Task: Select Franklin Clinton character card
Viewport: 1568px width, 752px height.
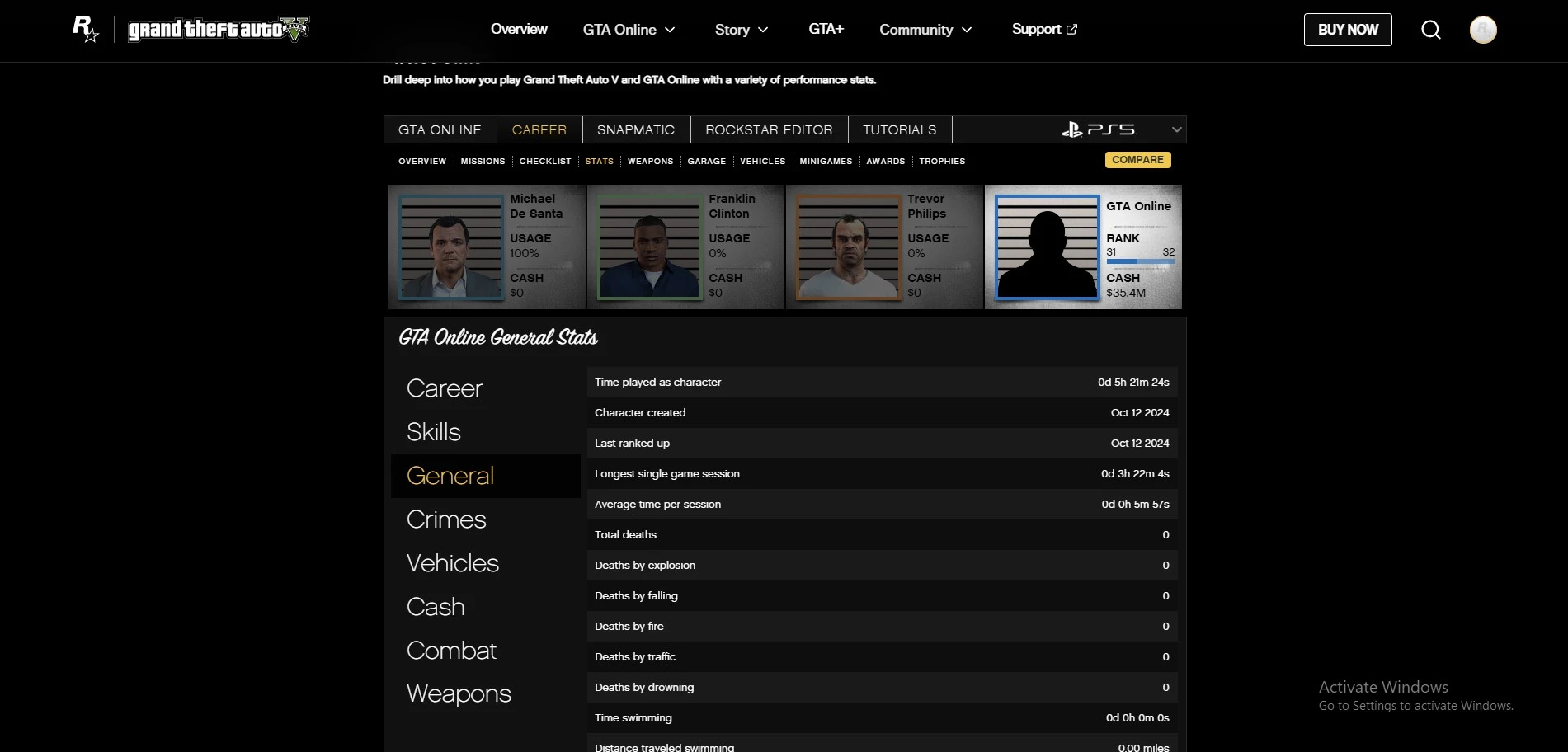Action: 685,247
